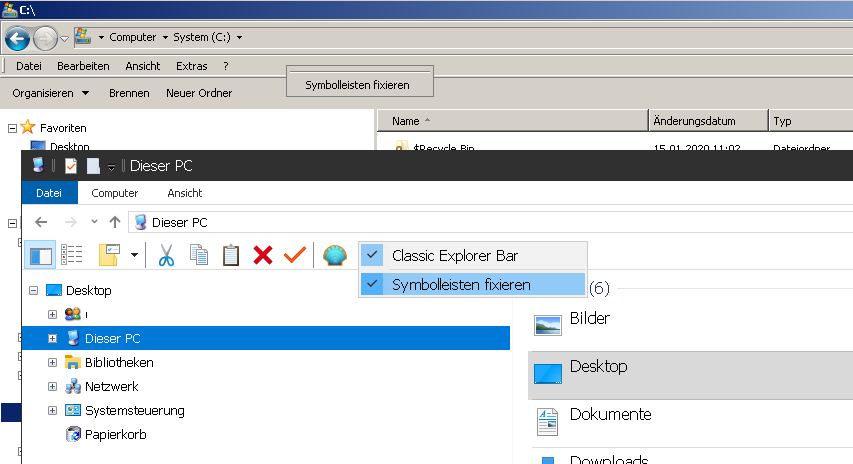Click the properties checkmark icon in quick access toolbar
This screenshot has width=853, height=464.
(71, 166)
